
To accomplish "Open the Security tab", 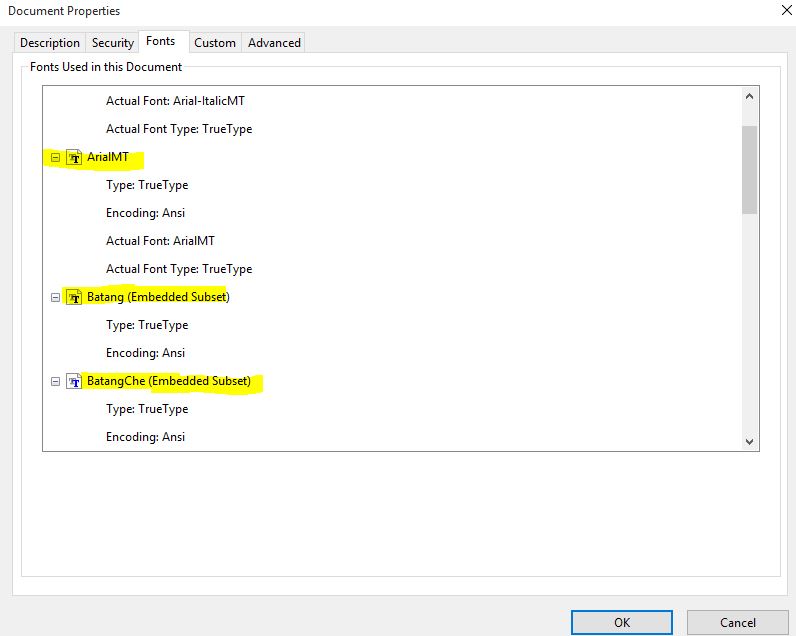I will pyautogui.click(x=113, y=43).
